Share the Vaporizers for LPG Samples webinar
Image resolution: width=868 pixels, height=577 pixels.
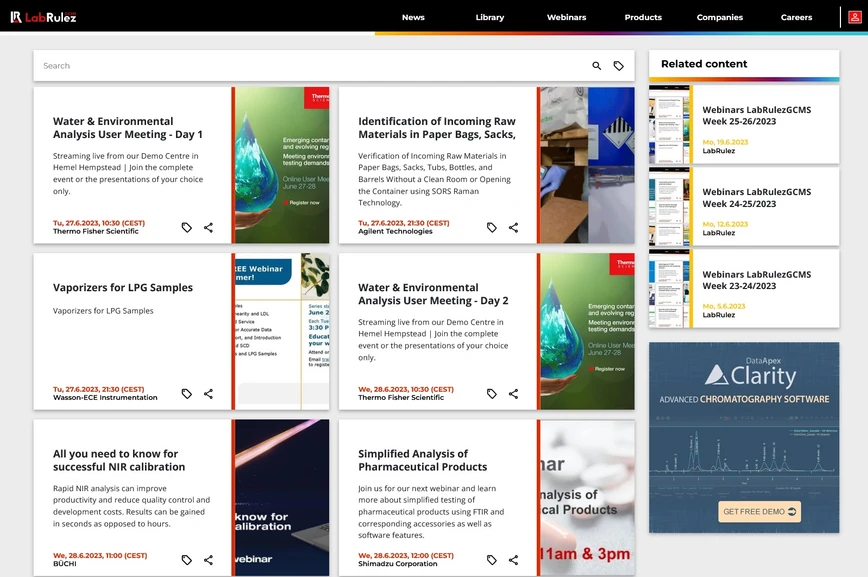point(208,394)
